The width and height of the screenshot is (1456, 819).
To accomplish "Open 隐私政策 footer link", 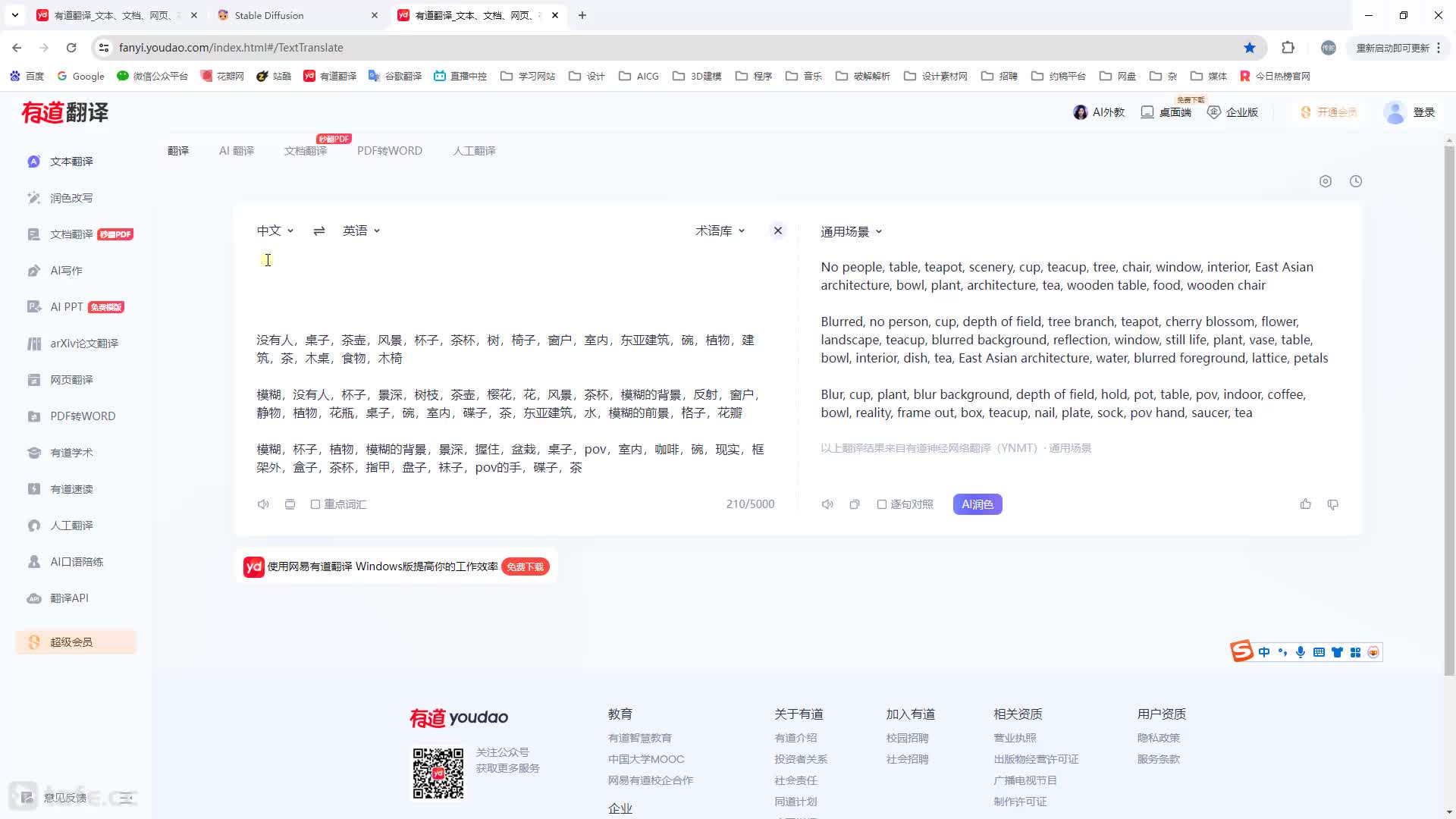I will (x=1158, y=738).
